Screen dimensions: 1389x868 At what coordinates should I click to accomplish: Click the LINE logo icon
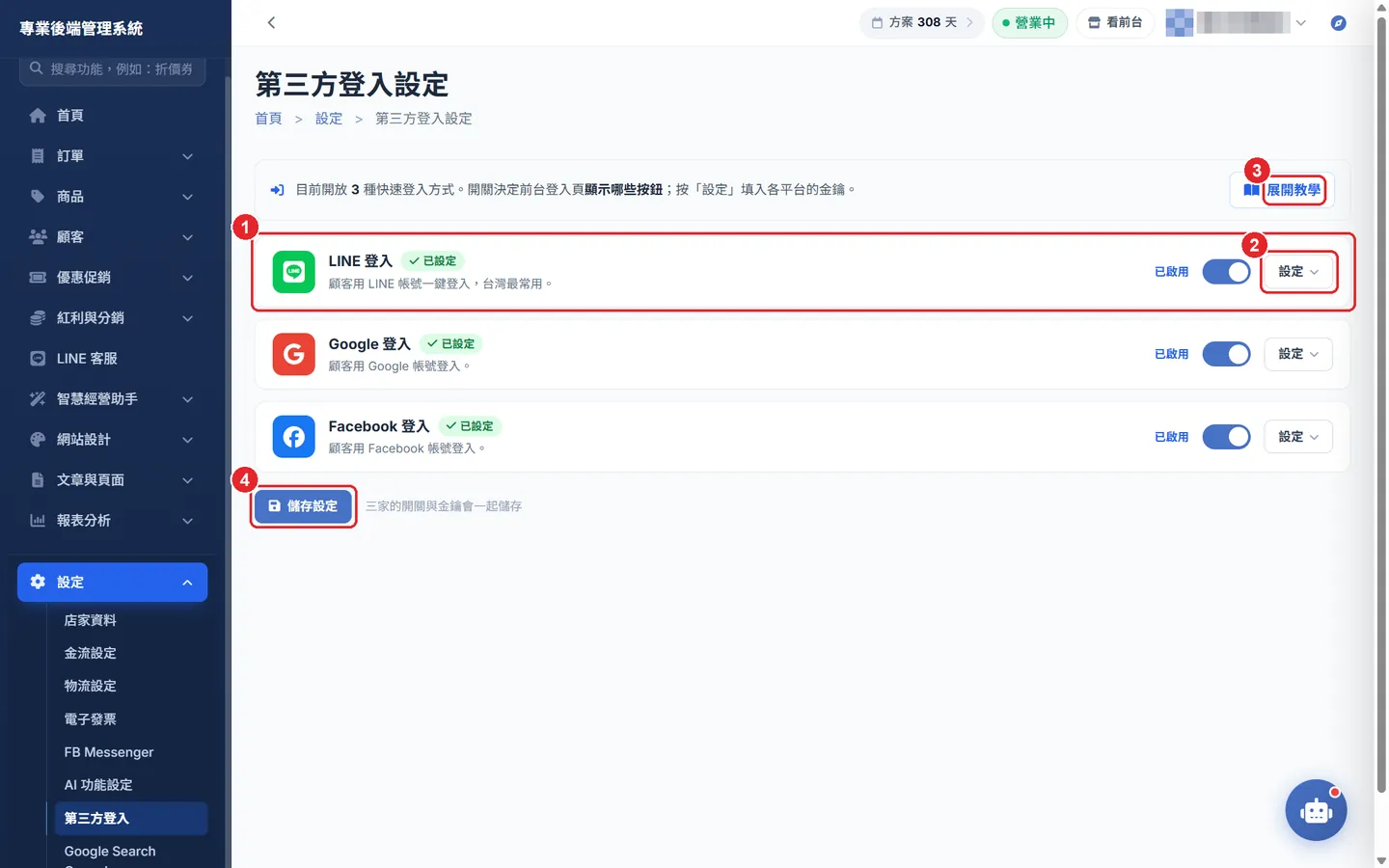[293, 272]
